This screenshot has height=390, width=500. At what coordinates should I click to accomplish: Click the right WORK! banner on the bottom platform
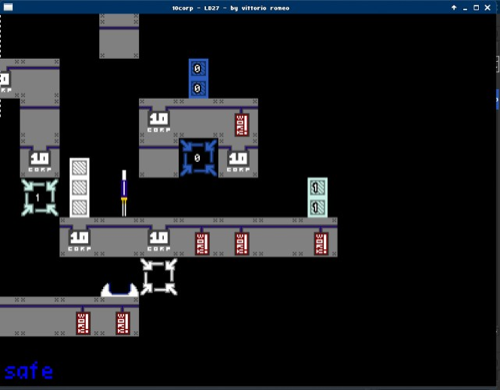[x=123, y=323]
